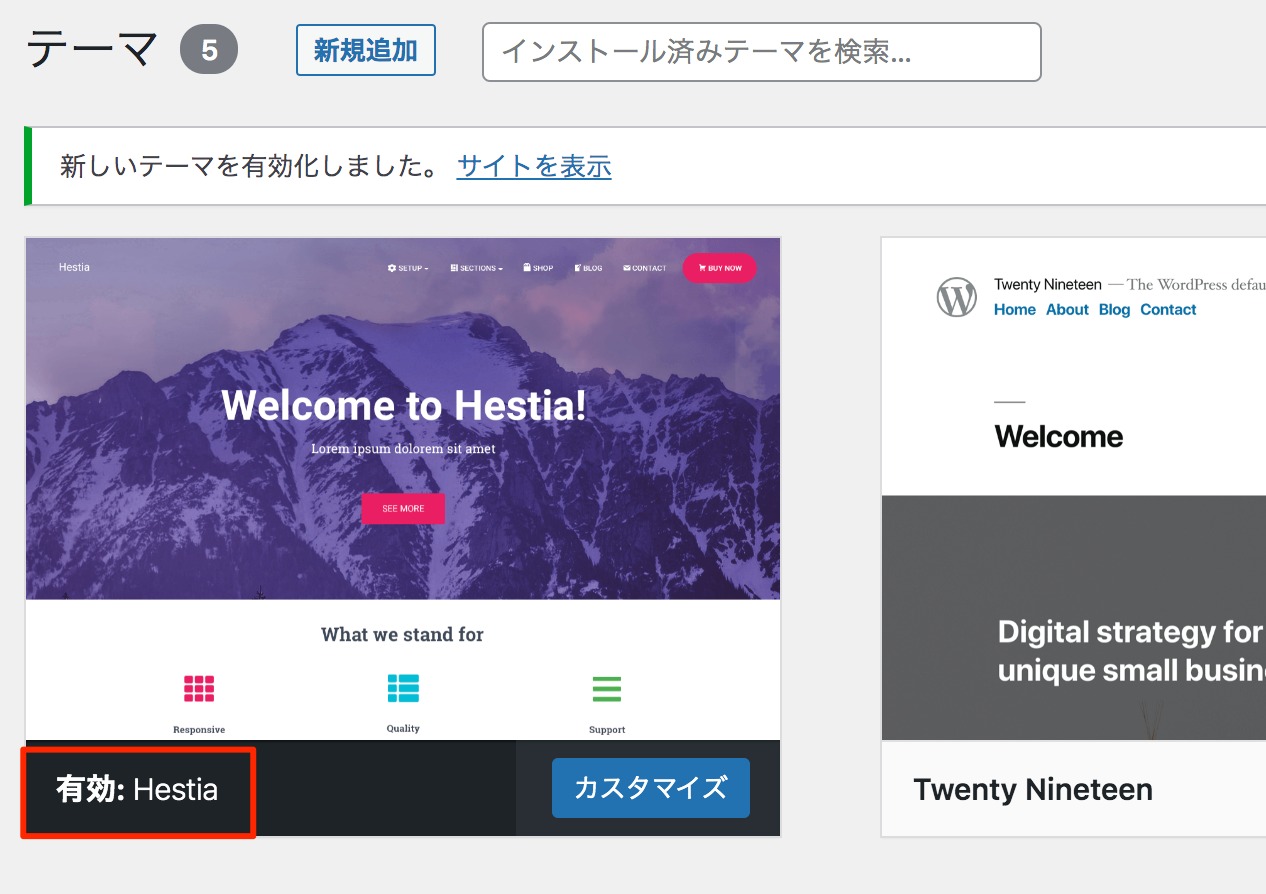Click the Twenty Nineteen theme name
The image size is (1266, 894).
click(1032, 789)
